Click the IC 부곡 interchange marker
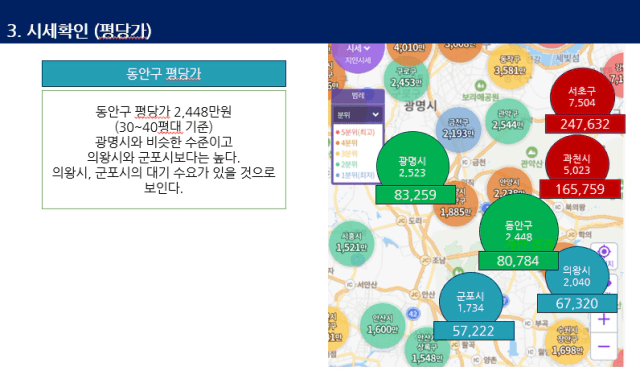The height and width of the screenshot is (371, 640). click(527, 323)
